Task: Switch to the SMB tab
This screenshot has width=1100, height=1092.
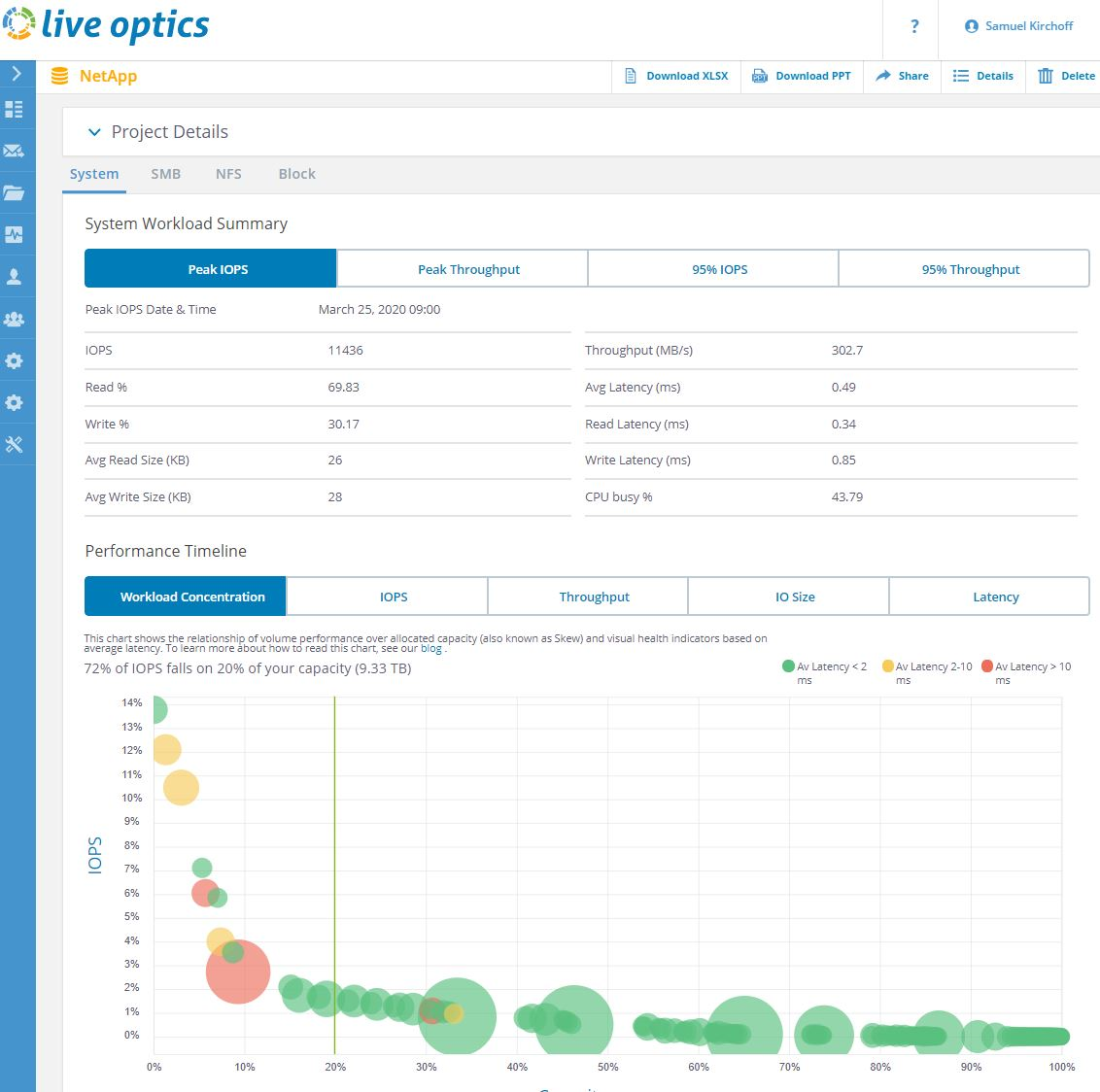Action: (165, 174)
